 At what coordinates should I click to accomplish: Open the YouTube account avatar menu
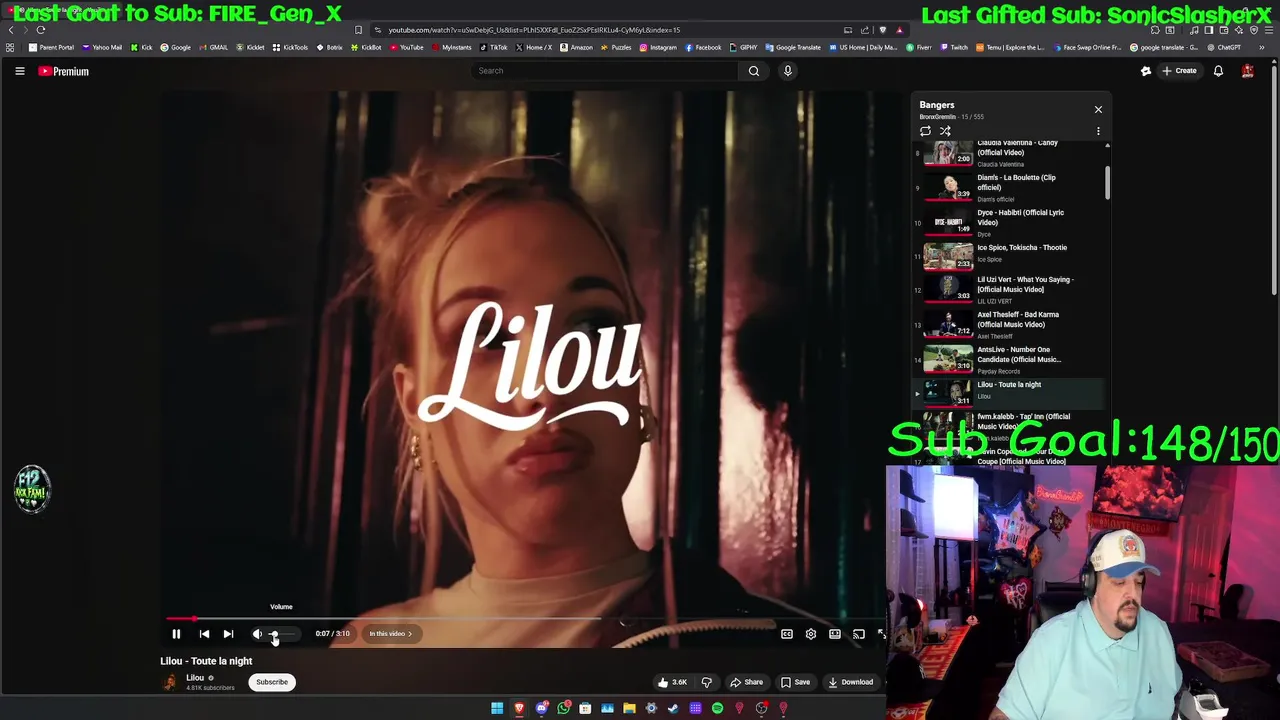tap(1248, 71)
